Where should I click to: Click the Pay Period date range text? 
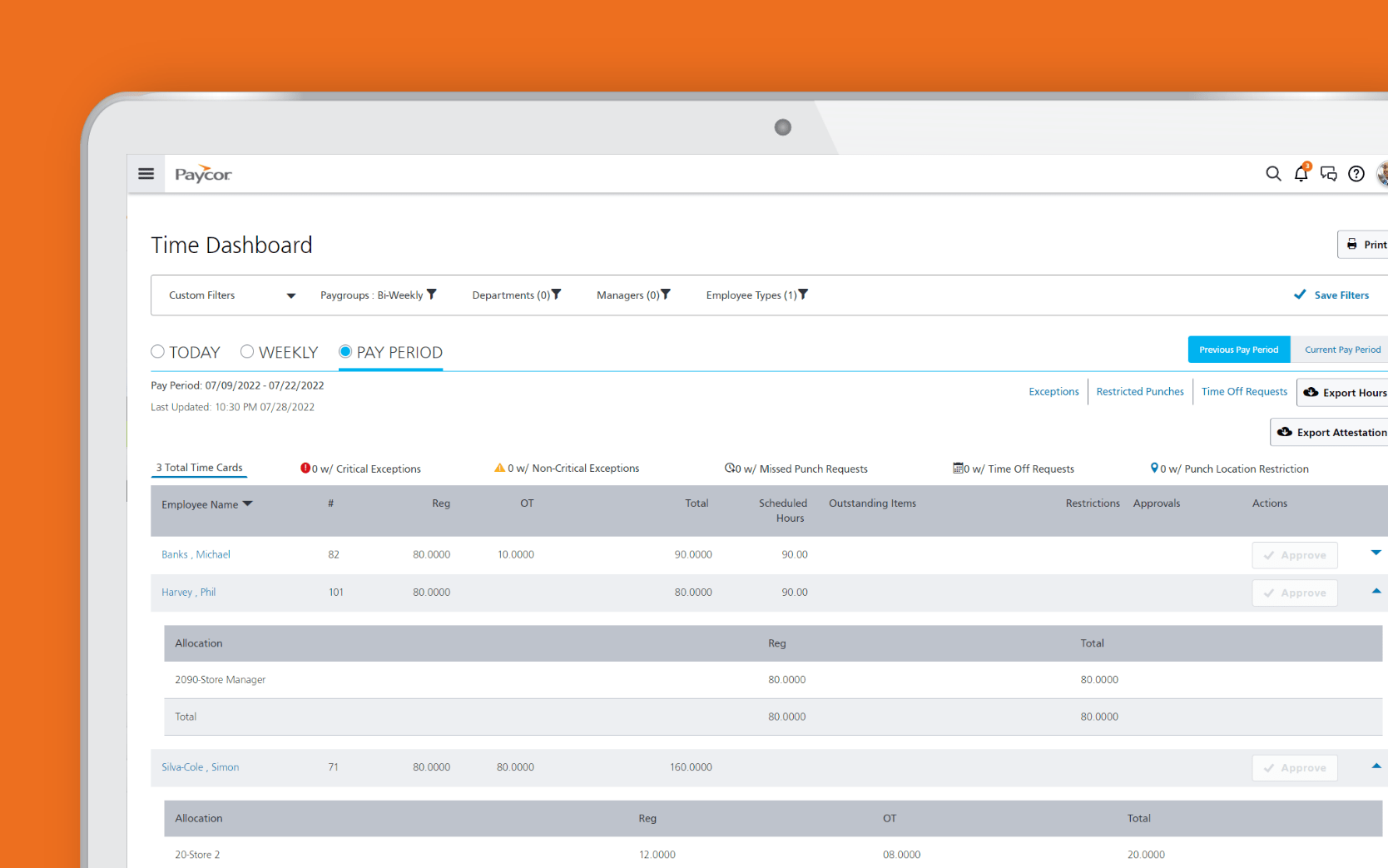pos(237,385)
